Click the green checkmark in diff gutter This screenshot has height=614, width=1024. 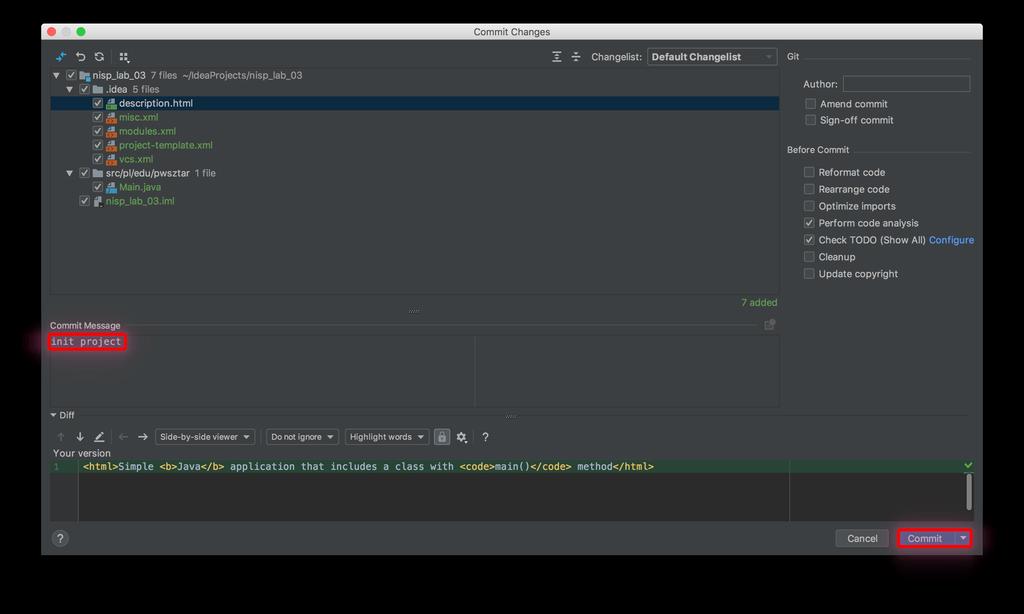pyautogui.click(x=968, y=465)
